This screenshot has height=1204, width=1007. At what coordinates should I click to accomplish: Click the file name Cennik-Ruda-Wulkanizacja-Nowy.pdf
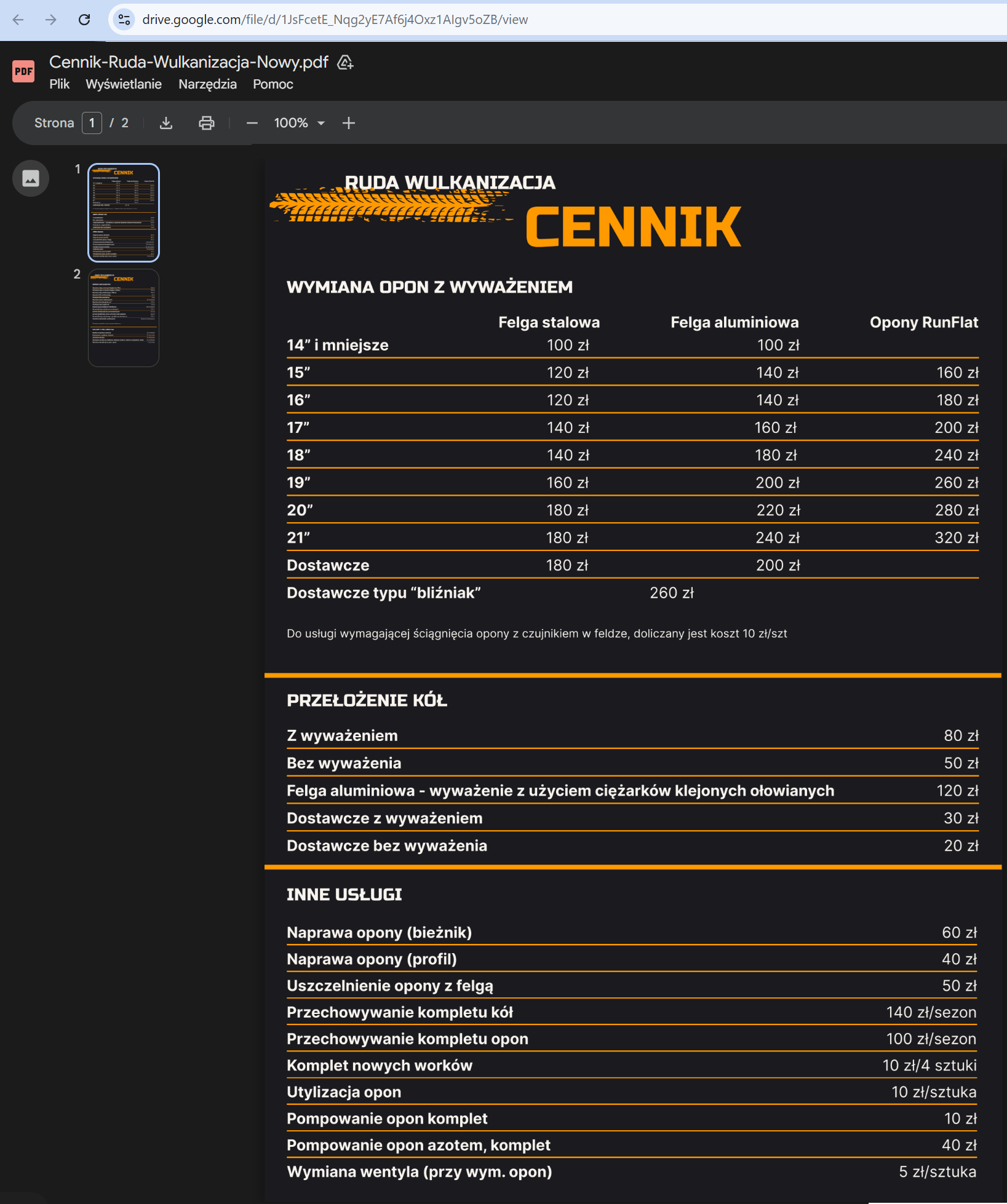click(189, 62)
